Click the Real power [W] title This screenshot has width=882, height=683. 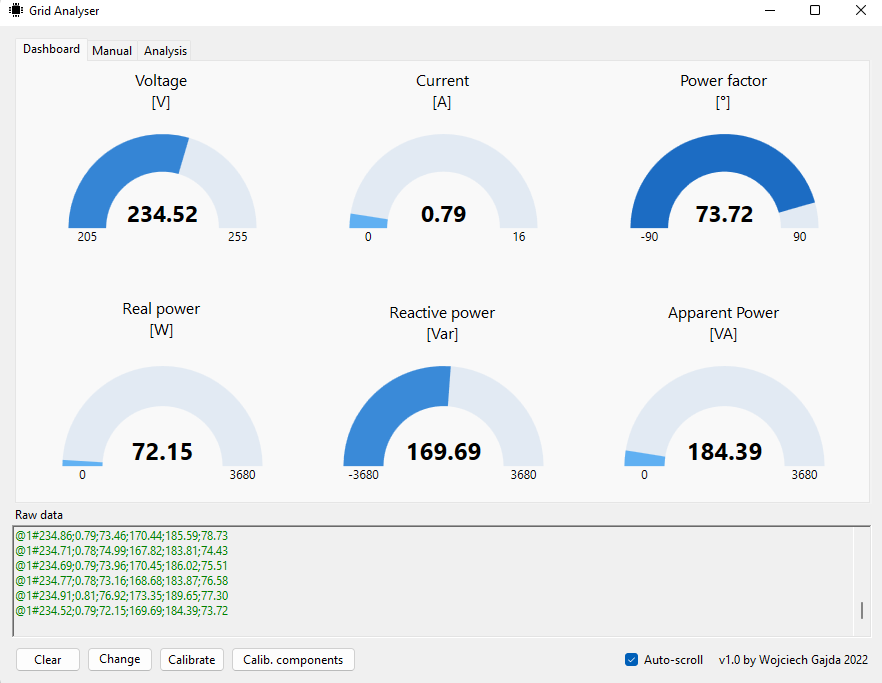[x=161, y=319]
